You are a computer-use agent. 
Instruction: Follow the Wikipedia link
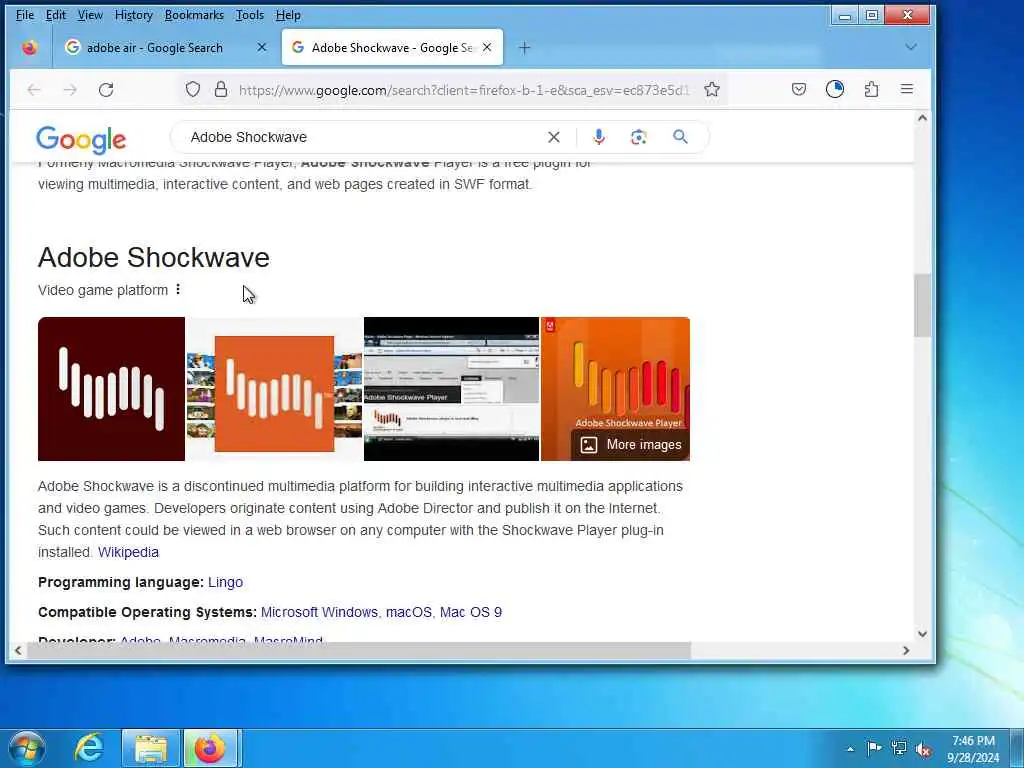128,552
